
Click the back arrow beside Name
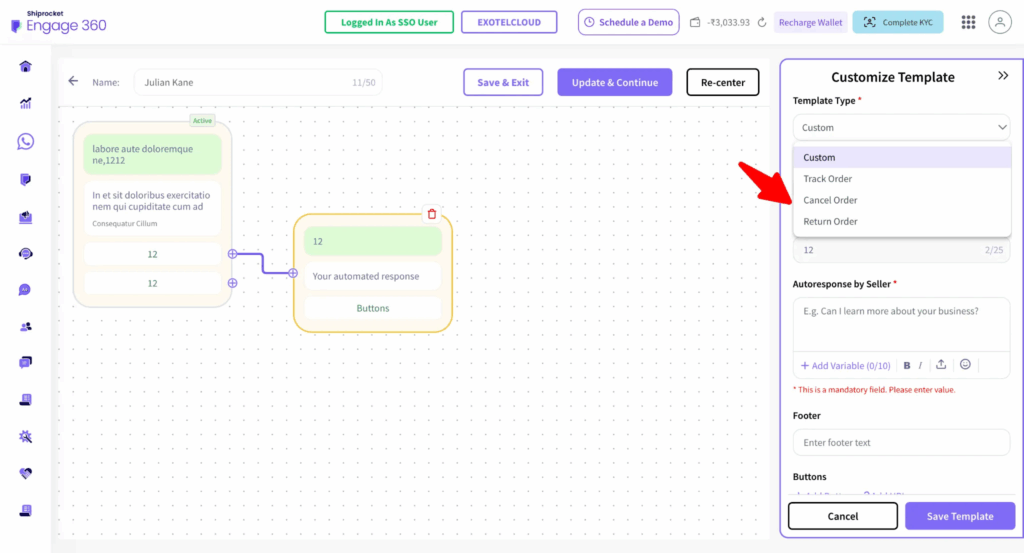coord(73,81)
